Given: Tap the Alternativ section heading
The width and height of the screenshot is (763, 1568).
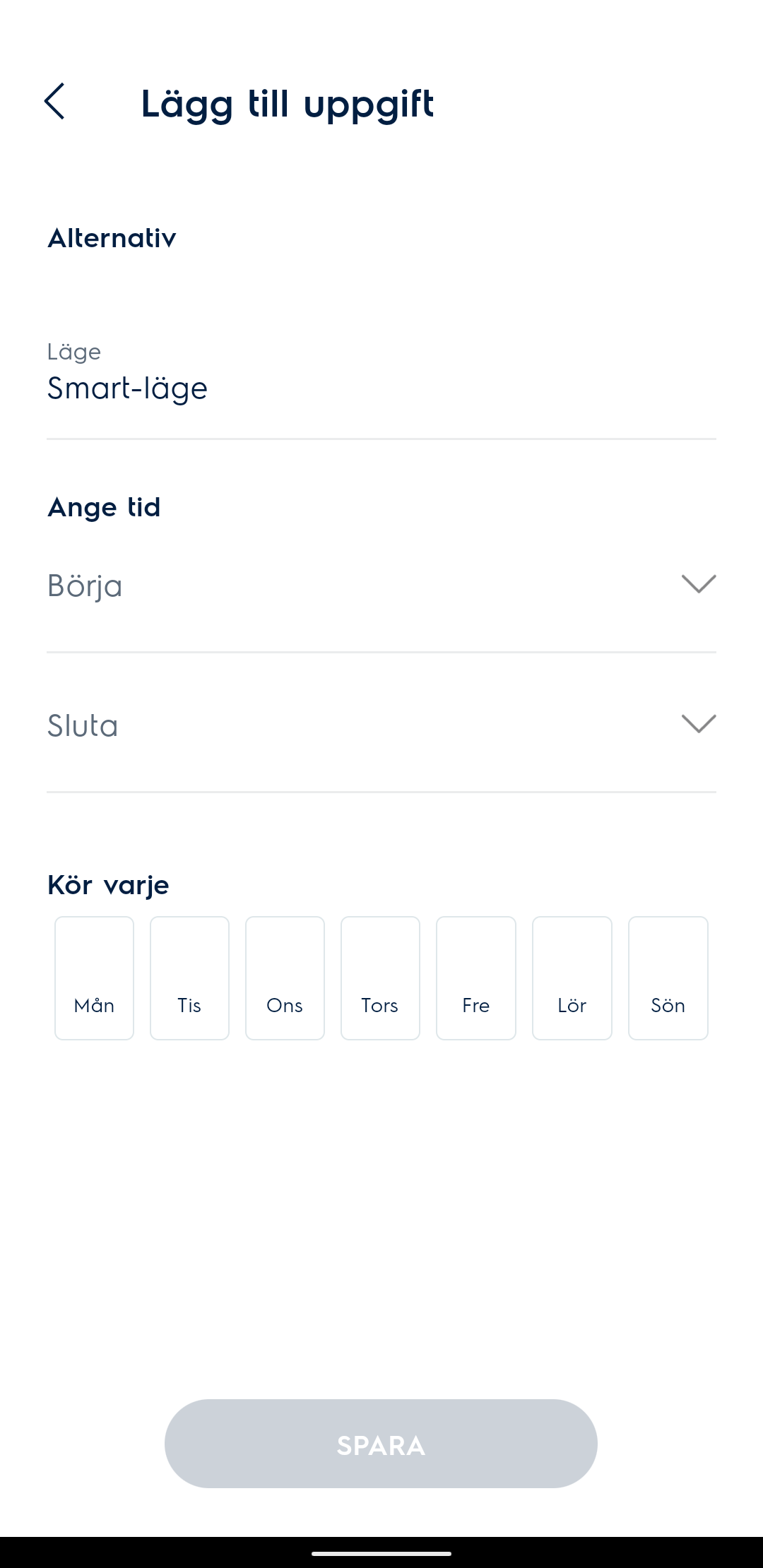Looking at the screenshot, I should (112, 238).
